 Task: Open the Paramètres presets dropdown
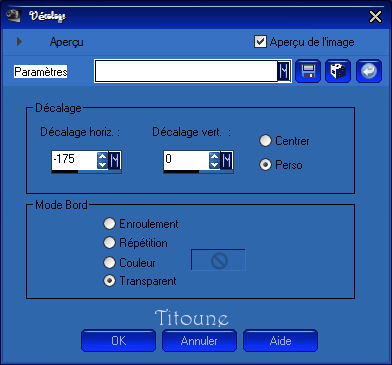click(x=284, y=71)
